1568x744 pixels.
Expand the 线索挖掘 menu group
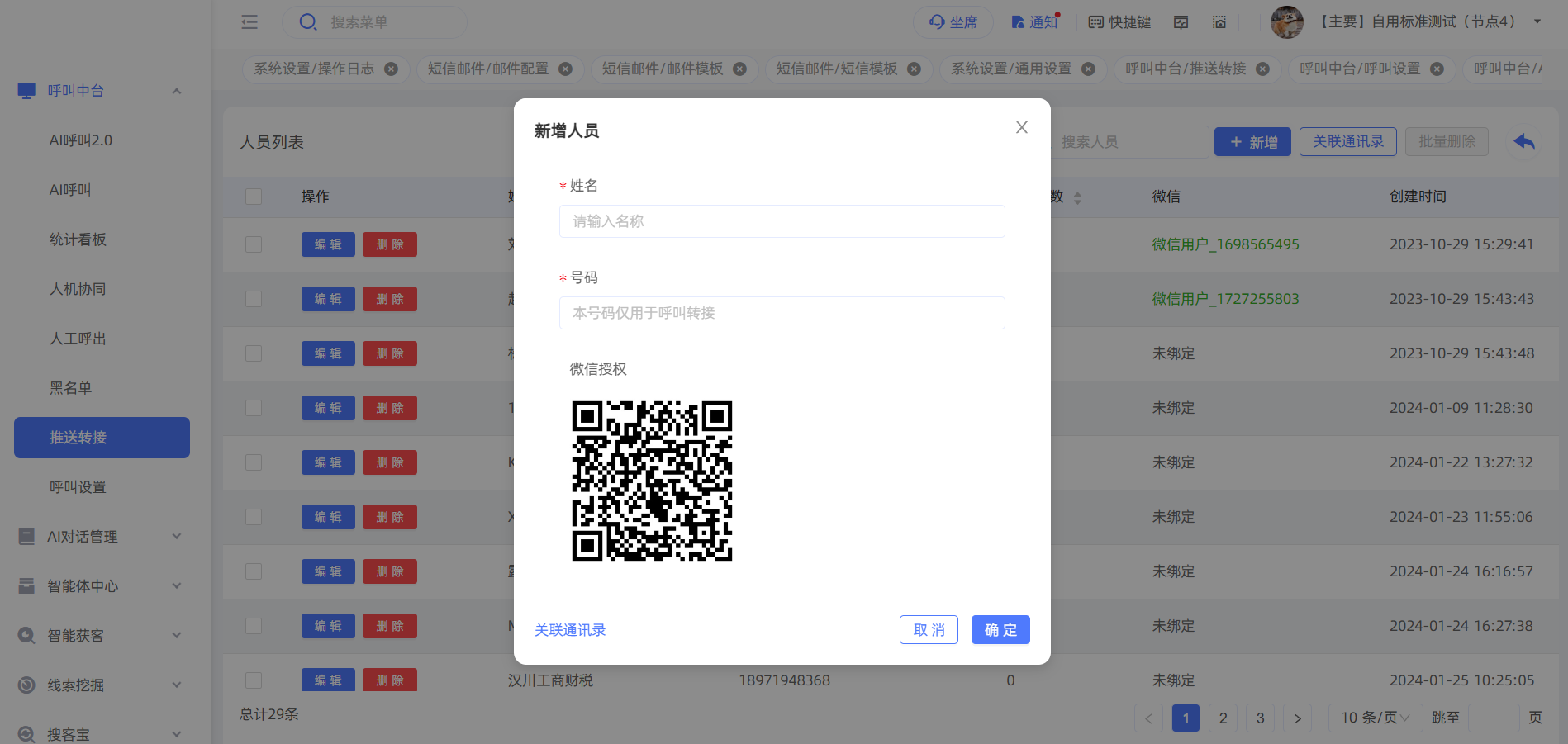click(x=176, y=685)
